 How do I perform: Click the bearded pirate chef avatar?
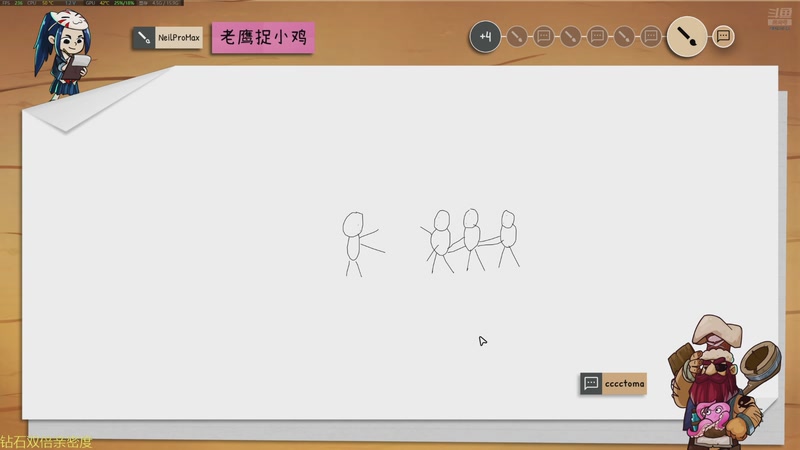(724, 380)
